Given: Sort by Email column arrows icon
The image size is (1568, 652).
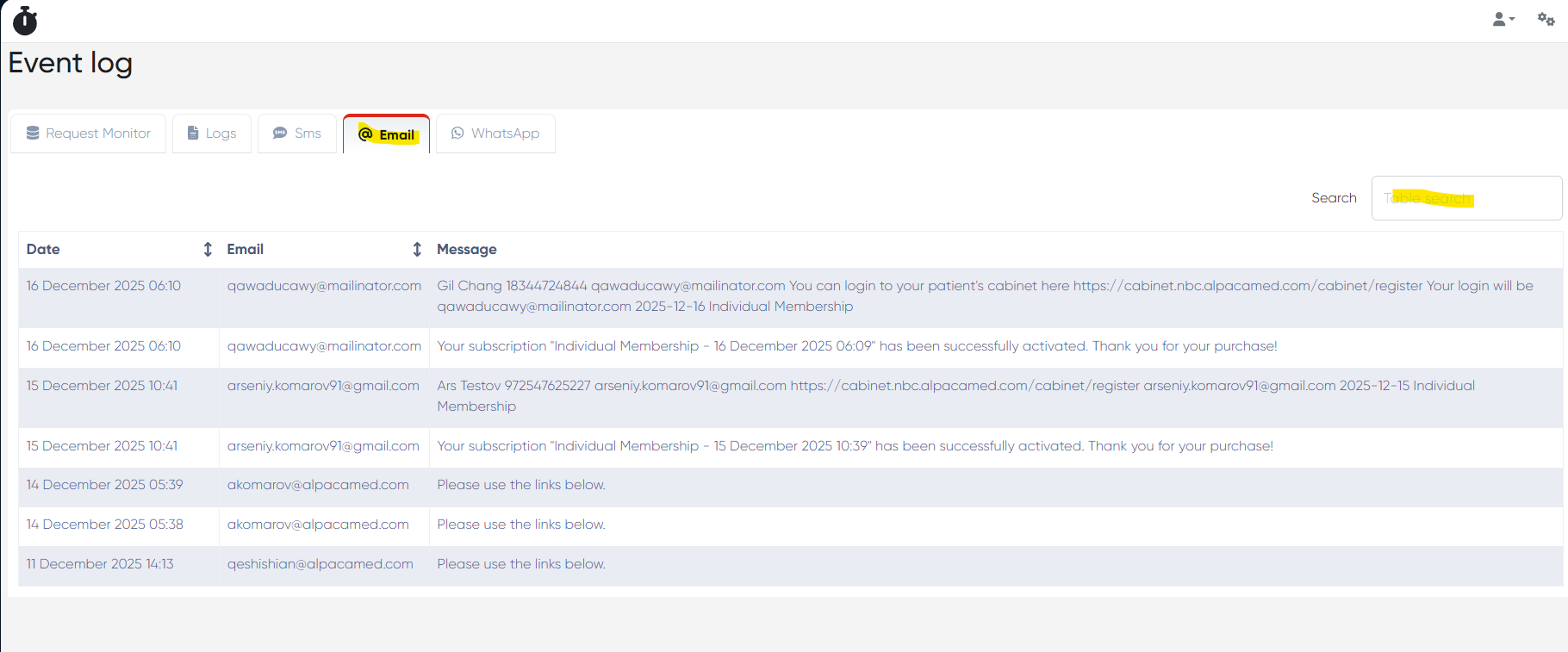Looking at the screenshot, I should (417, 249).
